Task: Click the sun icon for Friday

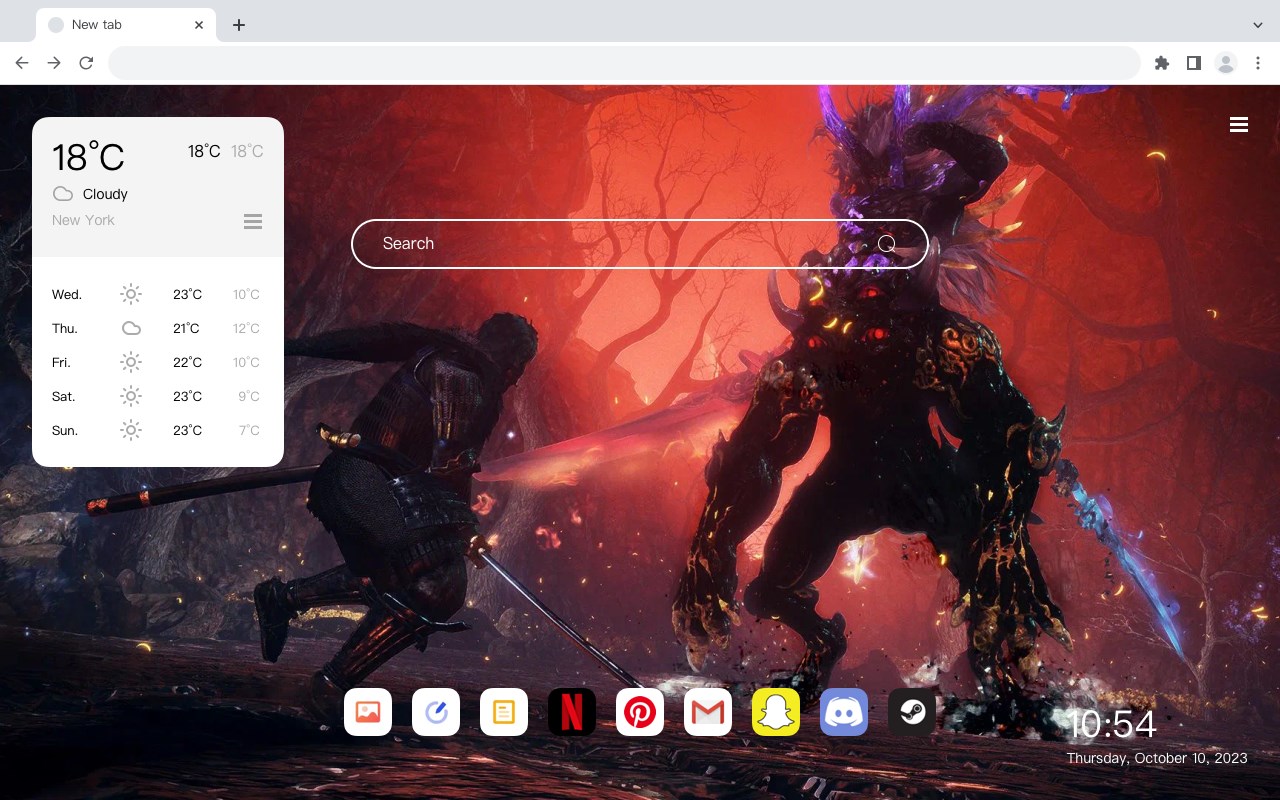Action: (x=131, y=362)
